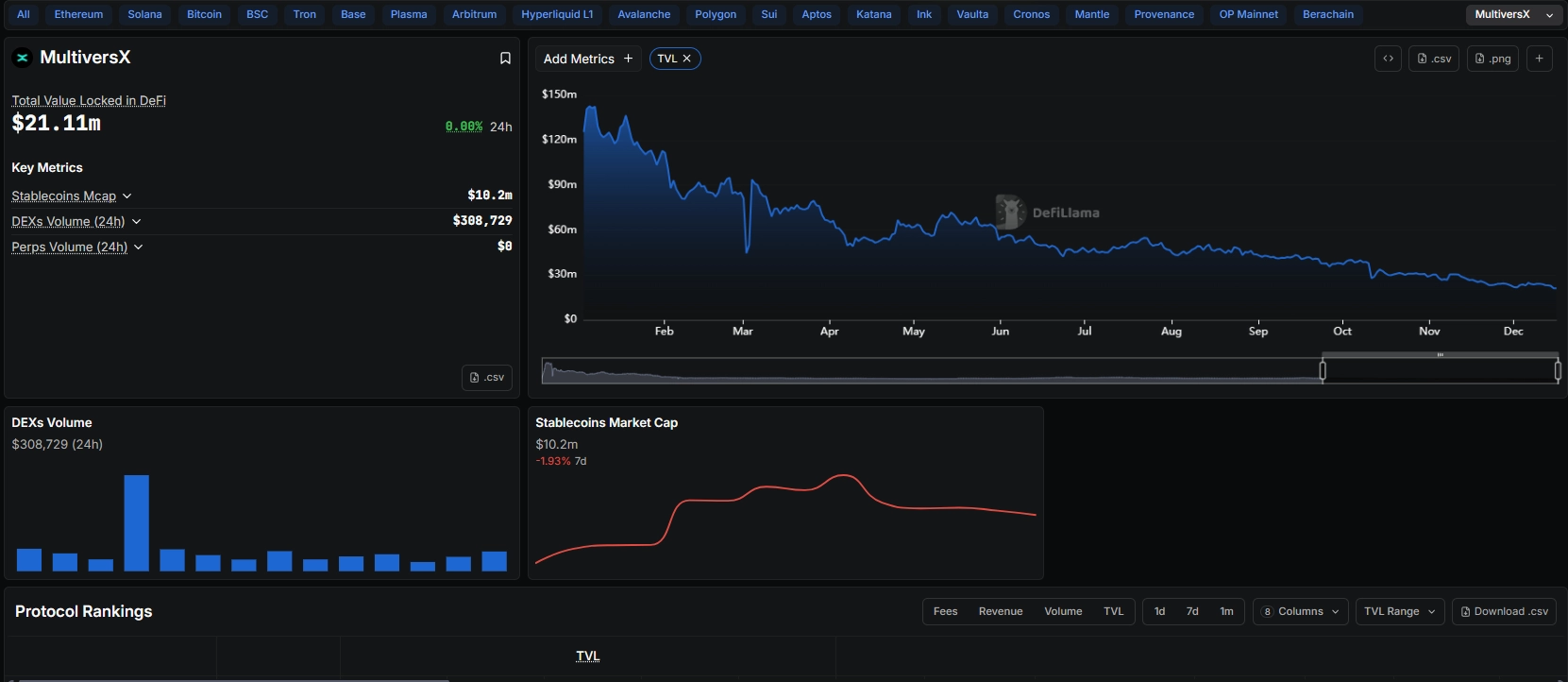Open the Columns dropdown
Image resolution: width=1568 pixels, height=682 pixels.
pos(1300,611)
